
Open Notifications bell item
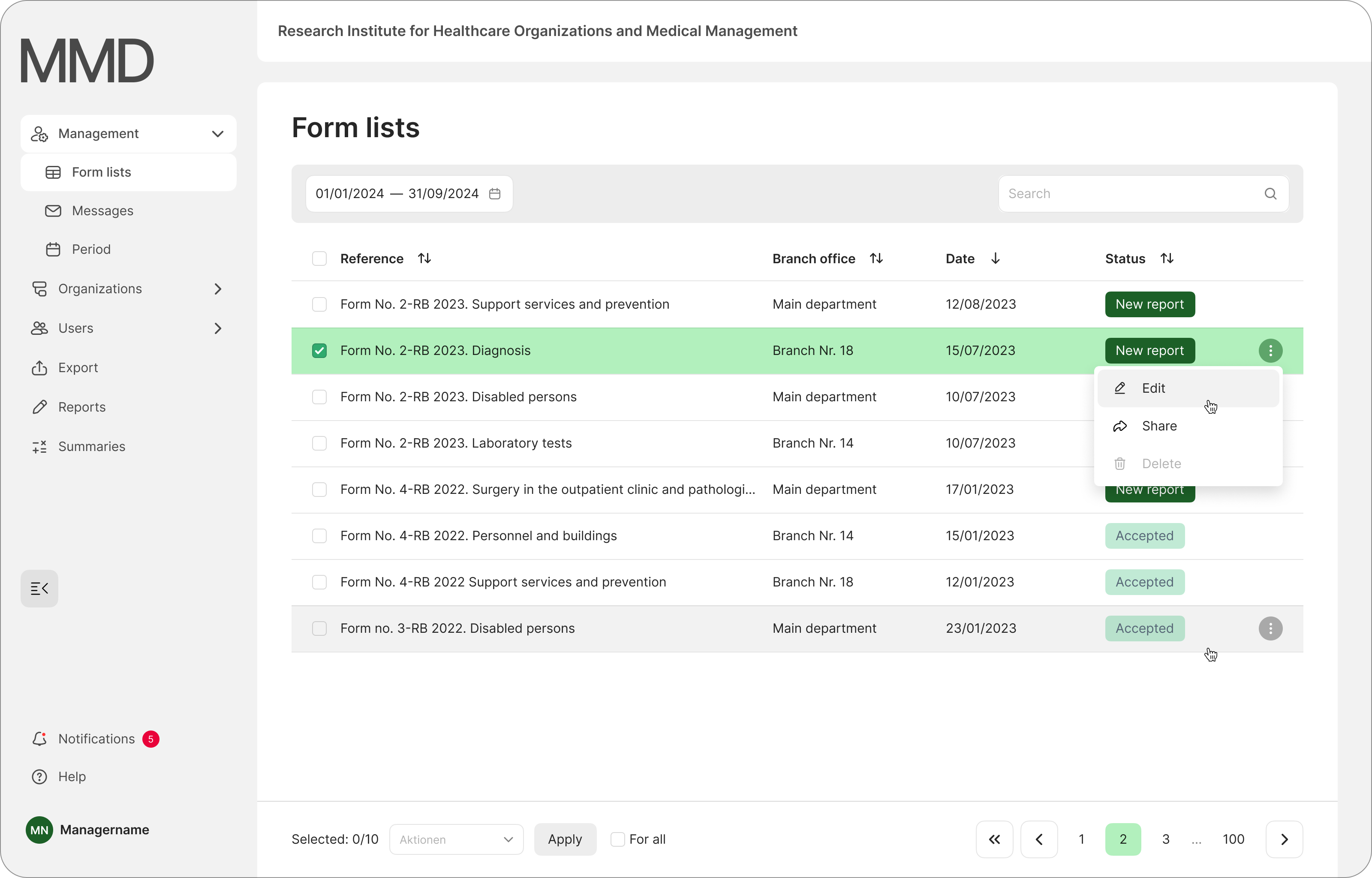coord(96,739)
